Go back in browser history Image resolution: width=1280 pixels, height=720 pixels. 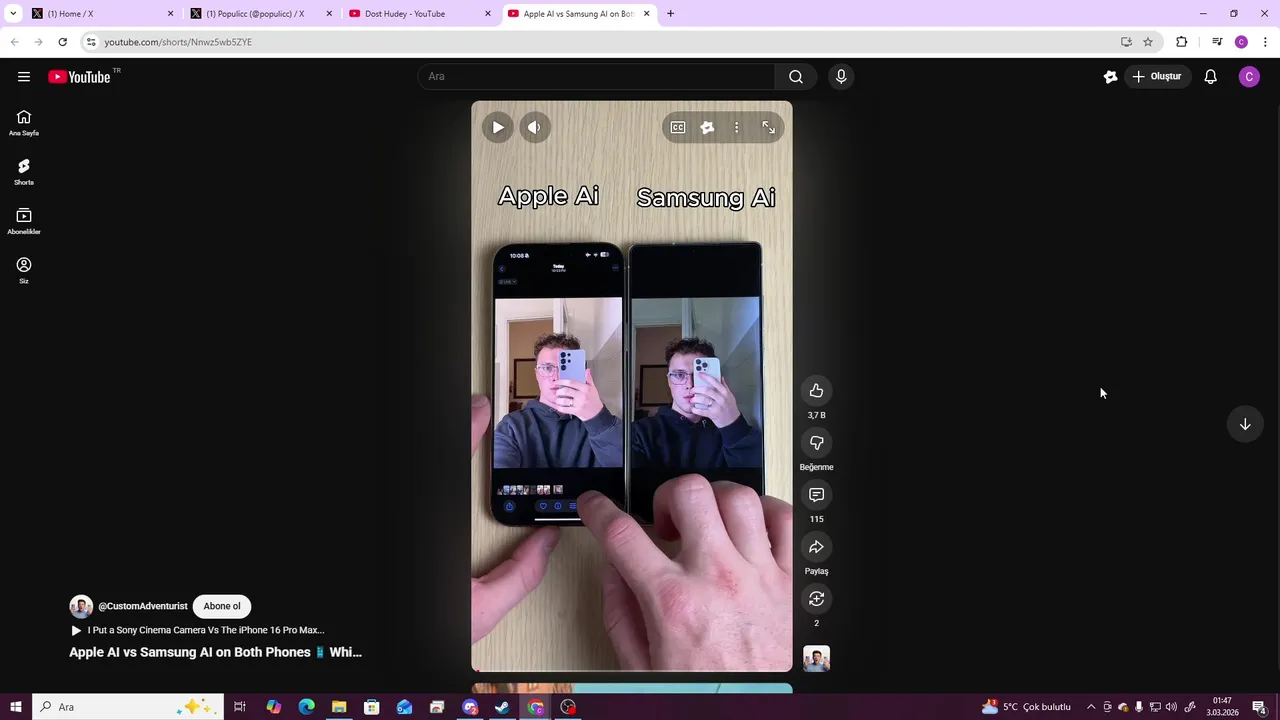pyautogui.click(x=14, y=42)
